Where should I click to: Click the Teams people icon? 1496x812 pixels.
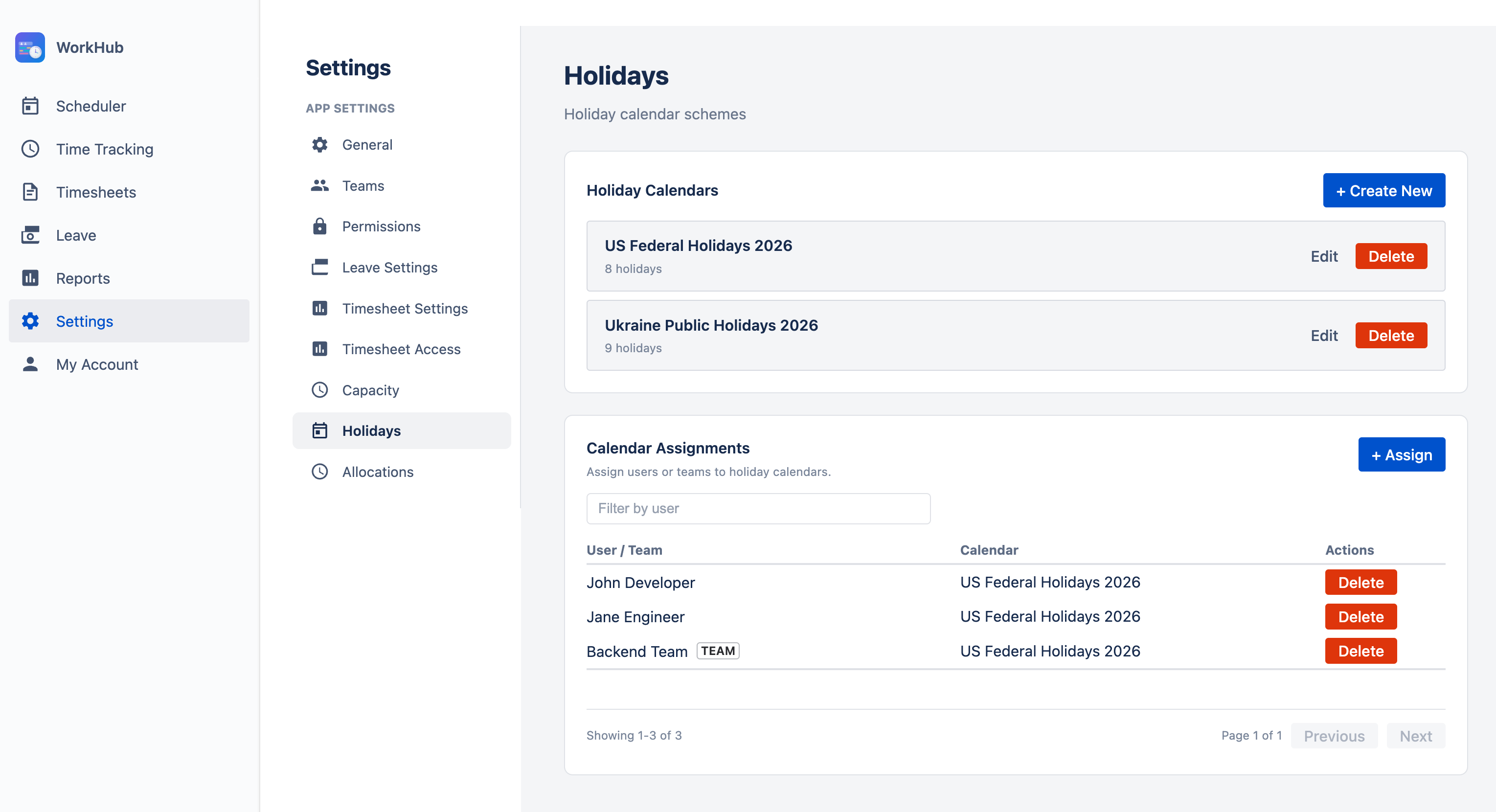pos(319,186)
